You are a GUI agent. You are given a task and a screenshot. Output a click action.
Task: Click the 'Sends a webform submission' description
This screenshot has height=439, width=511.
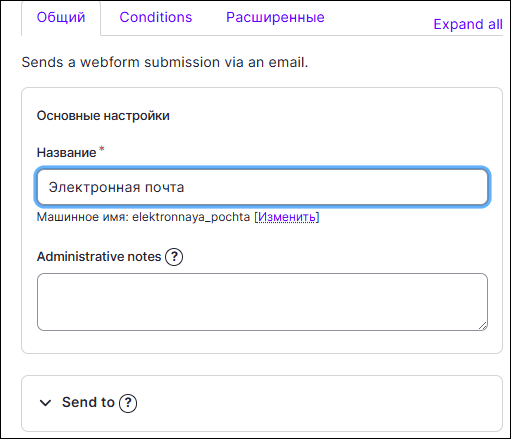165,62
